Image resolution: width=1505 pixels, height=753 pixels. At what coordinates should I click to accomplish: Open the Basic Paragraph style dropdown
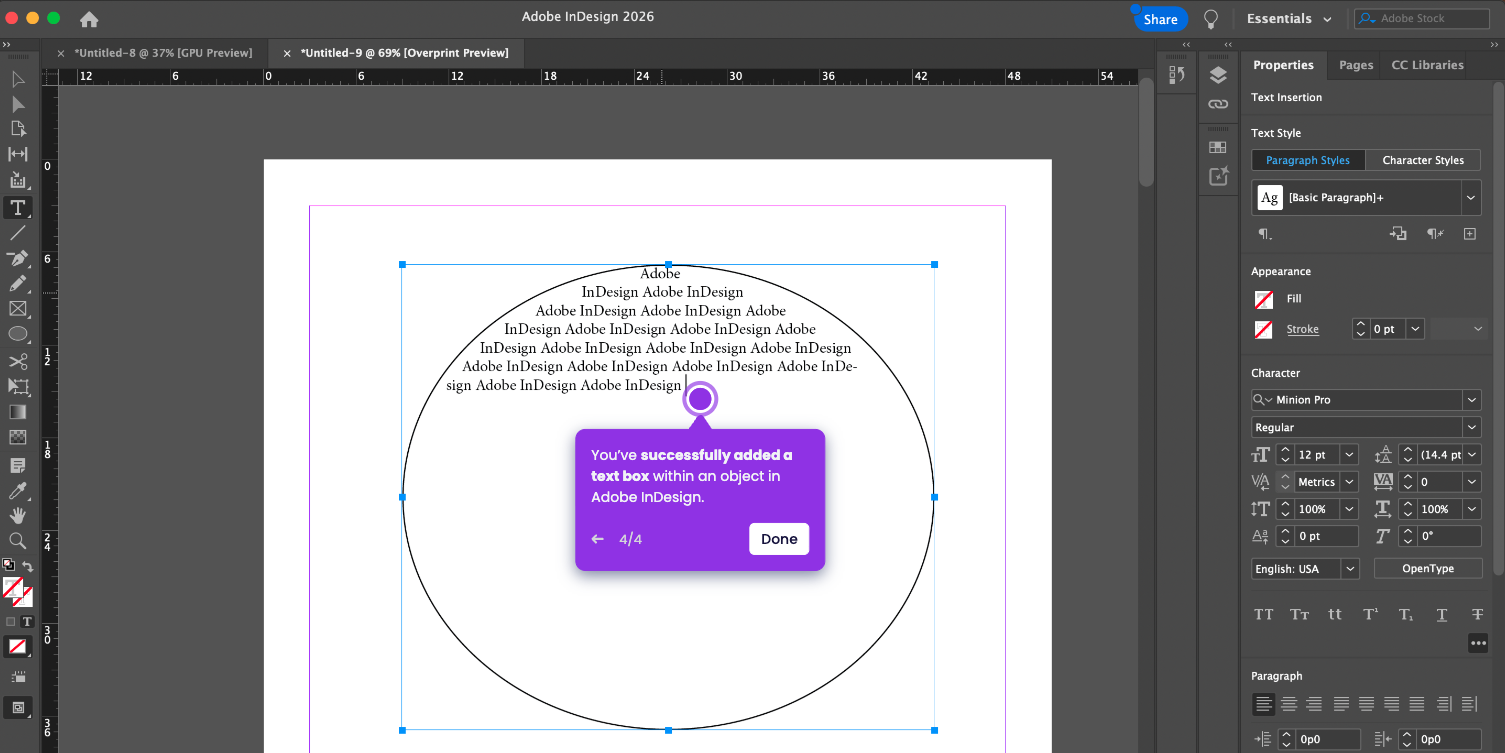pyautogui.click(x=1471, y=198)
